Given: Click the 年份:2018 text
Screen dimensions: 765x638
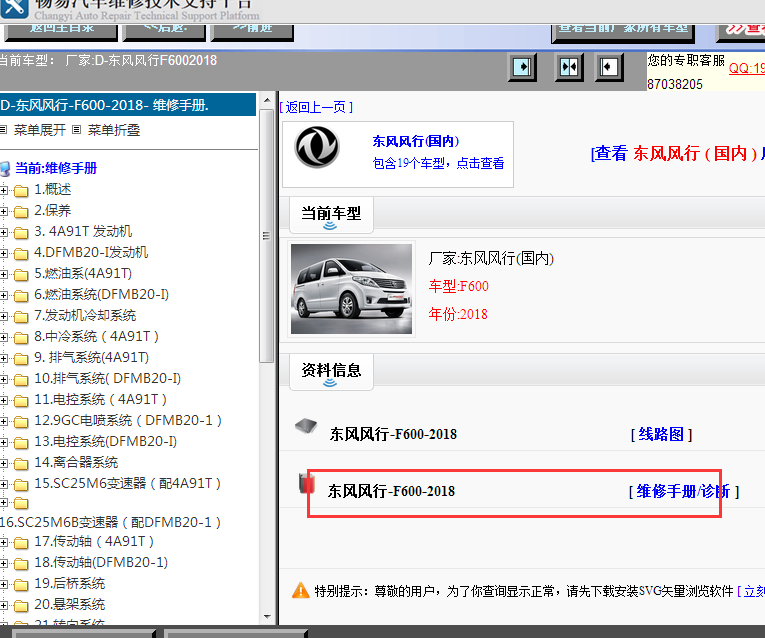Looking at the screenshot, I should [x=458, y=314].
